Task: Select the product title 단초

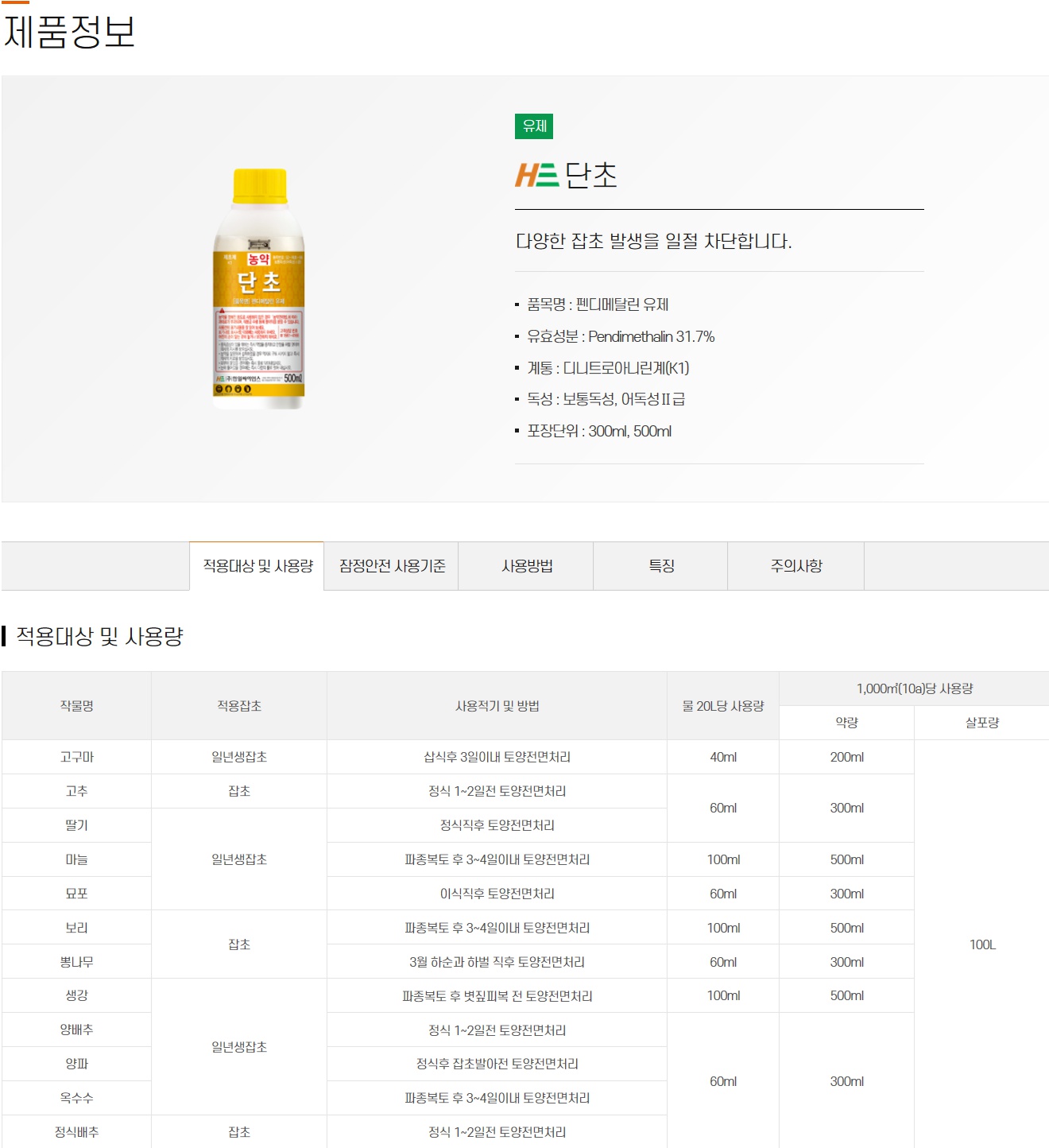Action: coord(590,175)
